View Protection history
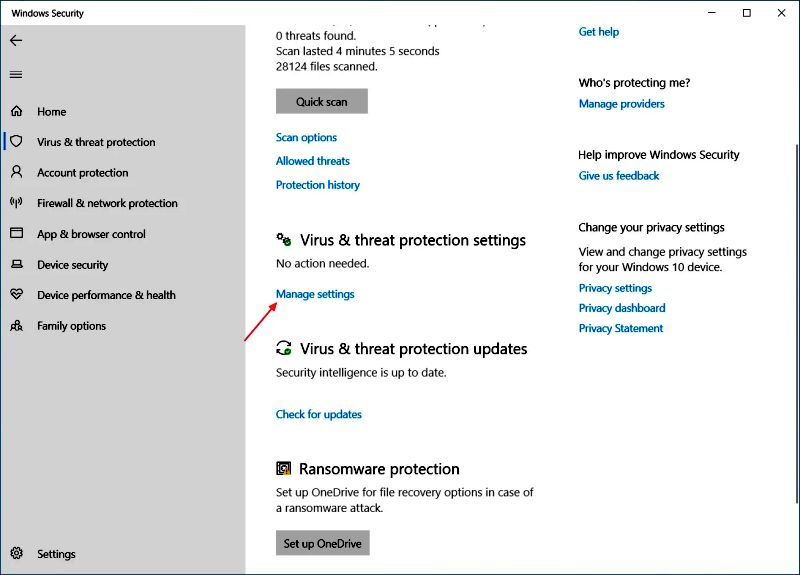Screen dimensions: 800x575 coord(317,185)
